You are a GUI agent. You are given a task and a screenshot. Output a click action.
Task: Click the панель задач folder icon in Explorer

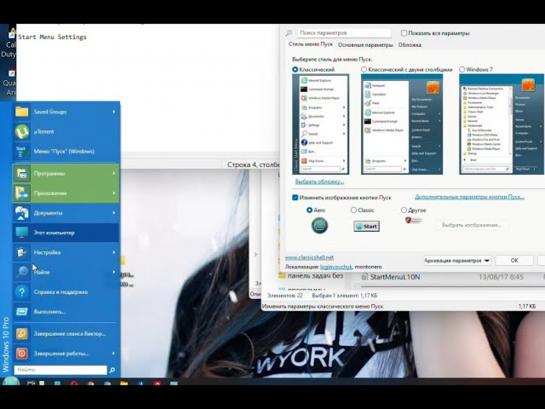click(282, 276)
